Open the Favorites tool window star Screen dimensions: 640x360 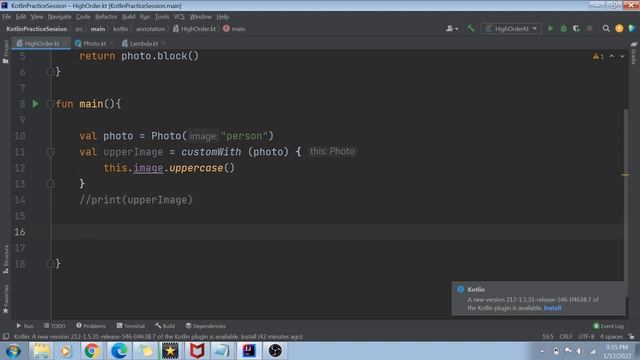click(x=6, y=300)
